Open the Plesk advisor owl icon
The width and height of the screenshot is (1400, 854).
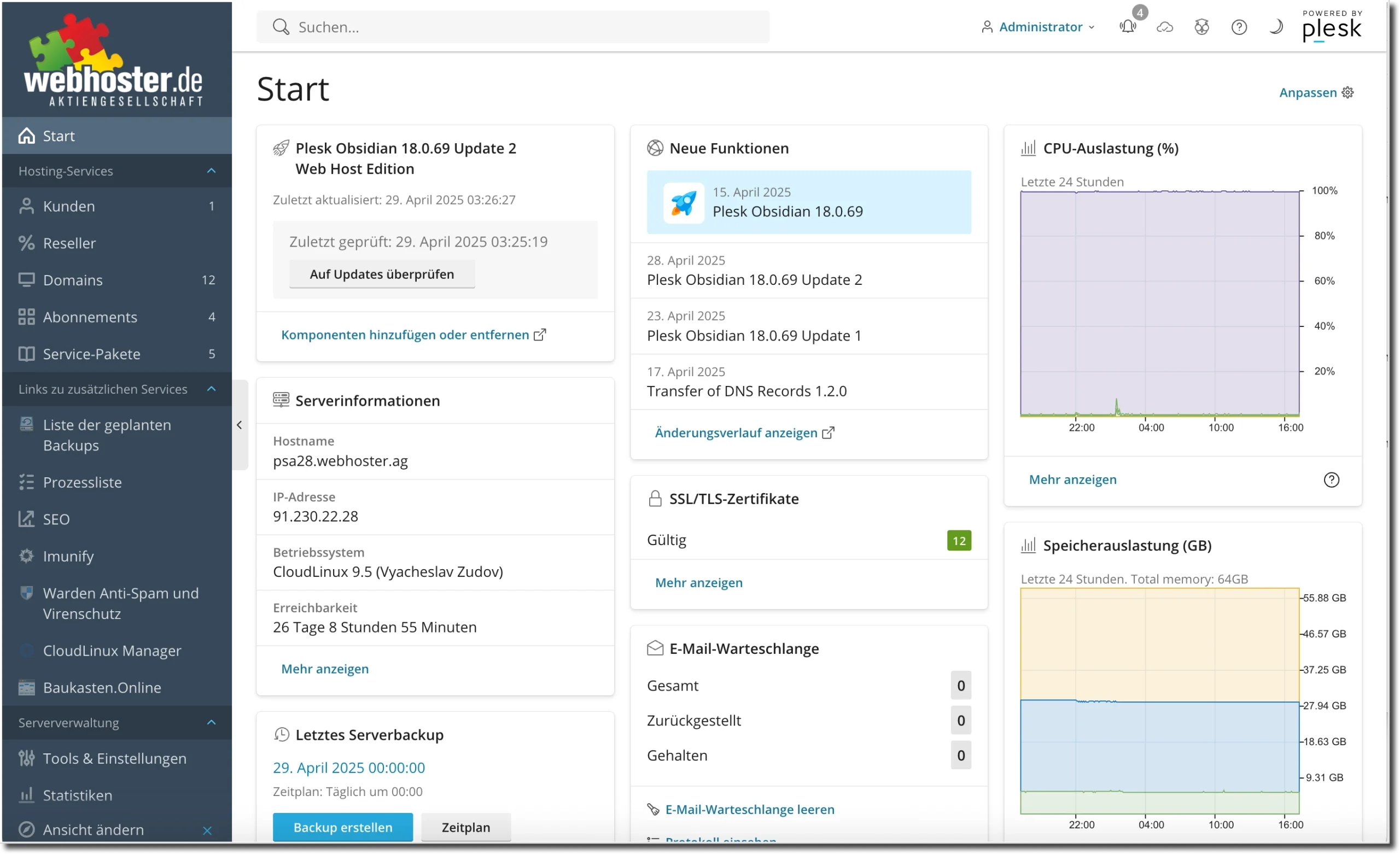(x=1201, y=27)
